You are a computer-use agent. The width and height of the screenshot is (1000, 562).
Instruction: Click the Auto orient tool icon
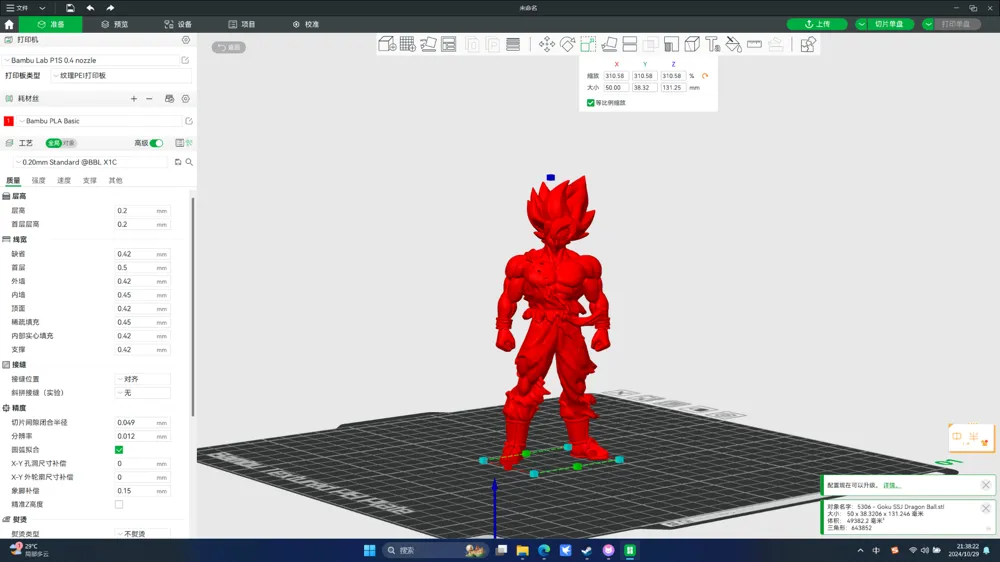429,44
